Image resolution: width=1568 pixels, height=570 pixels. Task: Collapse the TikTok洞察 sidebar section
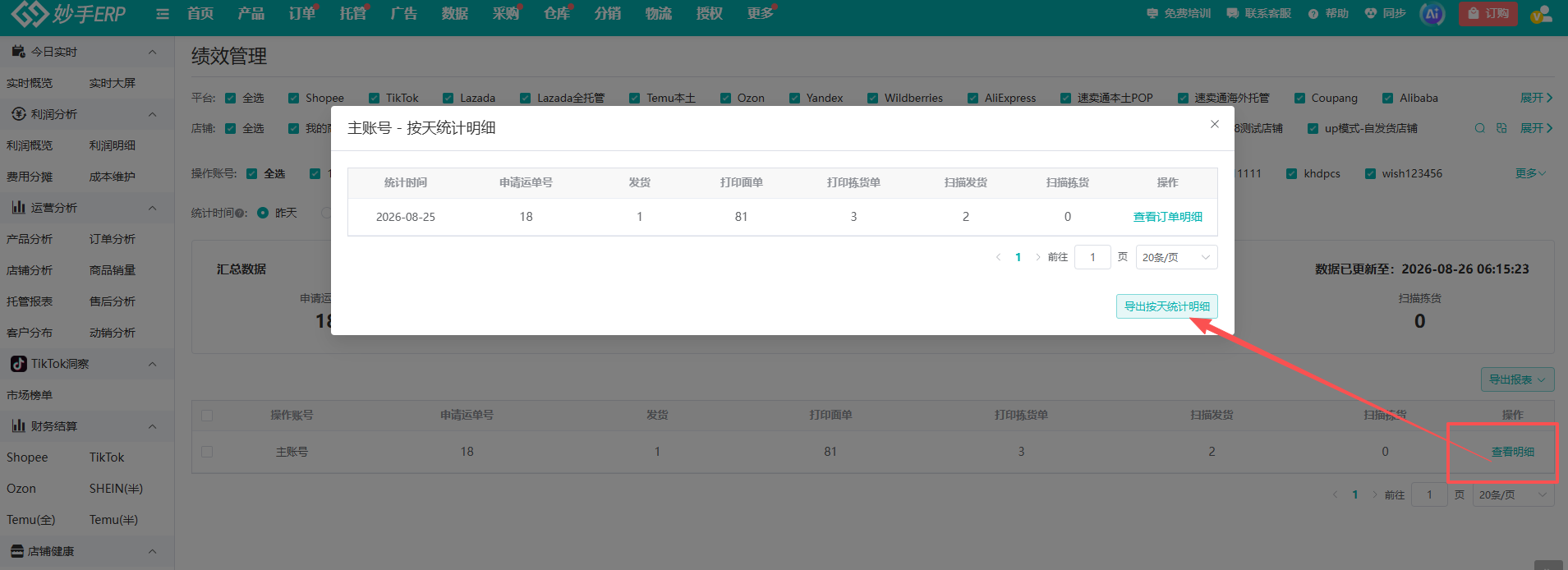[x=152, y=364]
